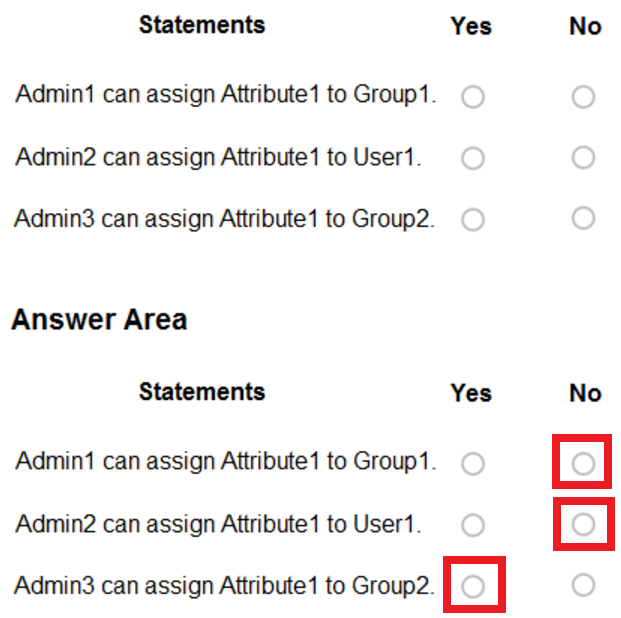Click Answer Area statement text about Admin3 and Group2

click(x=225, y=585)
